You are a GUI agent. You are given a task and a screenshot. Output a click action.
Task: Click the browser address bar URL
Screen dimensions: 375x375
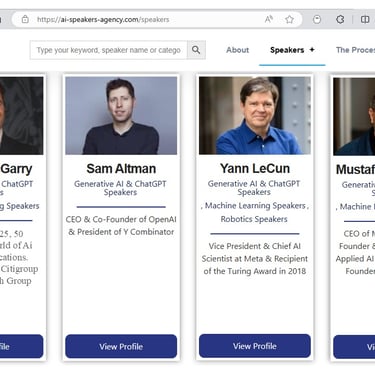103,20
